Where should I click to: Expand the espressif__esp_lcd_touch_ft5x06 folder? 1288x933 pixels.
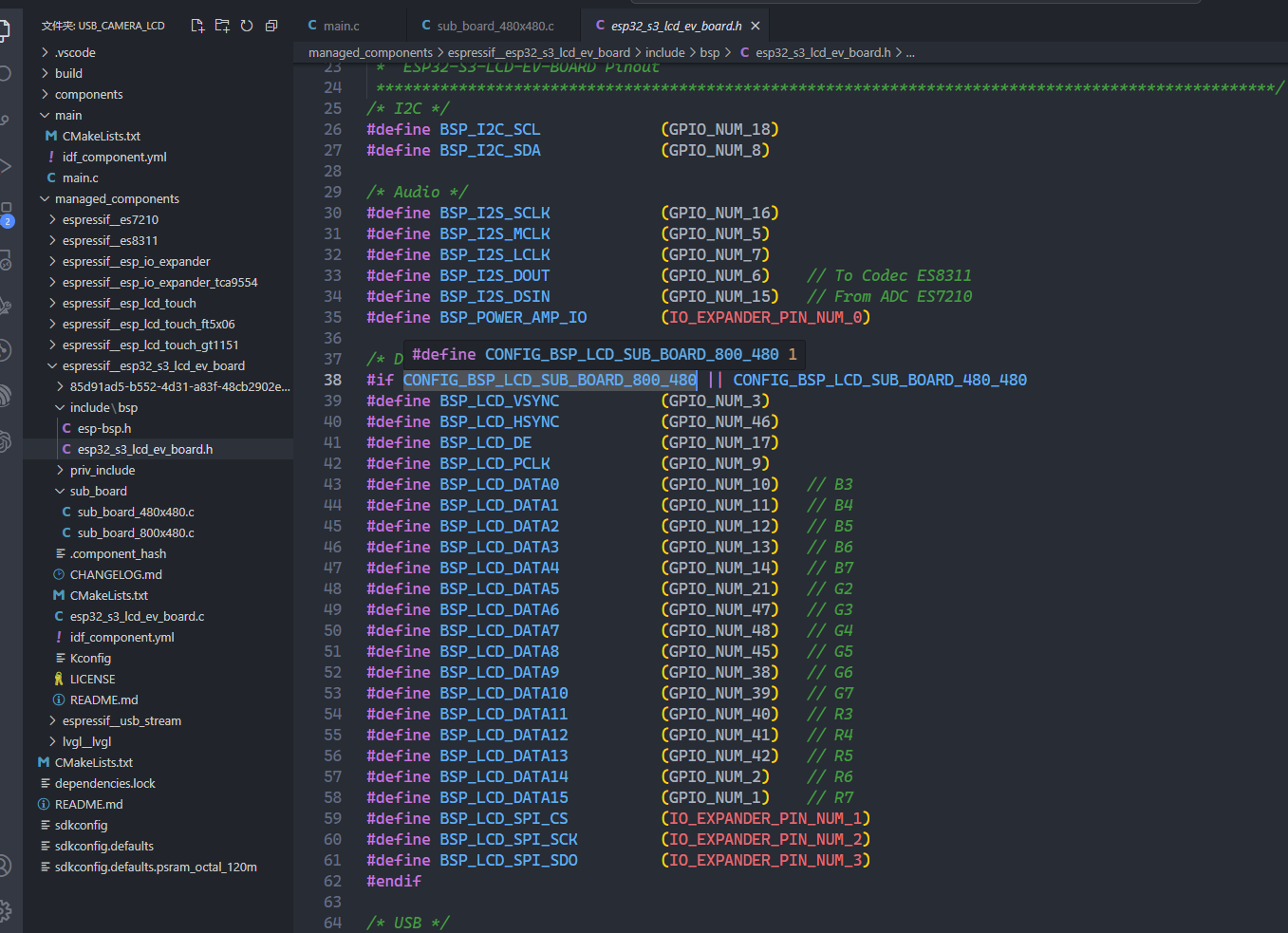(52, 324)
